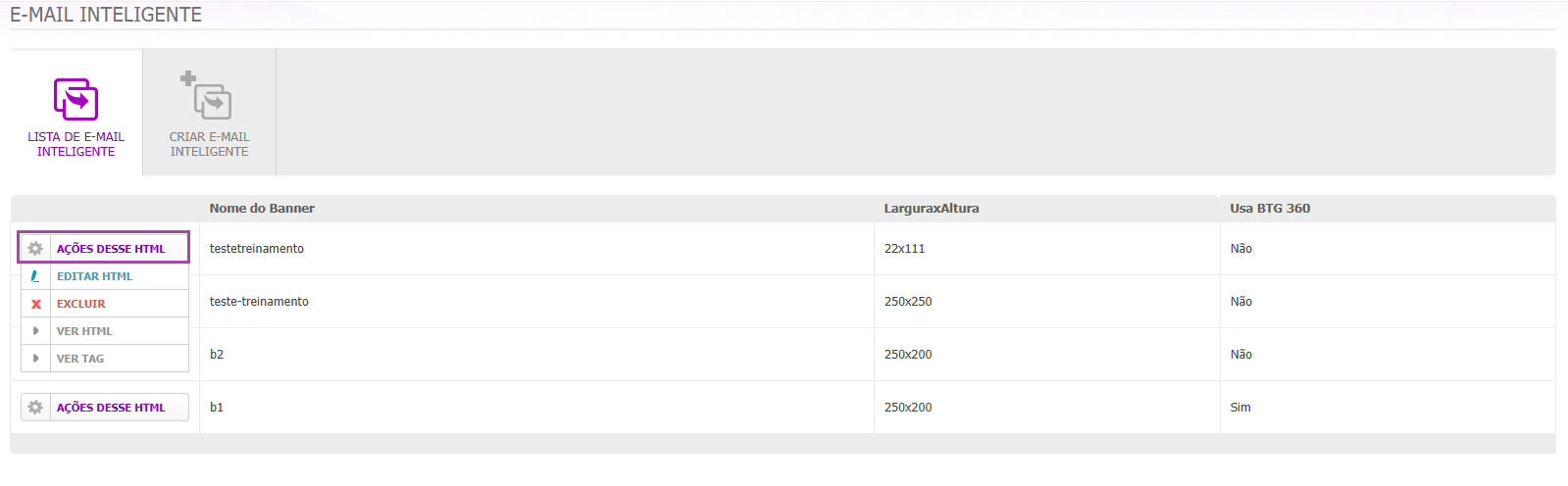Screen dimensions: 1568x486
Task: Open the Lista de E-mail Inteligente icon
Action: coord(76,99)
